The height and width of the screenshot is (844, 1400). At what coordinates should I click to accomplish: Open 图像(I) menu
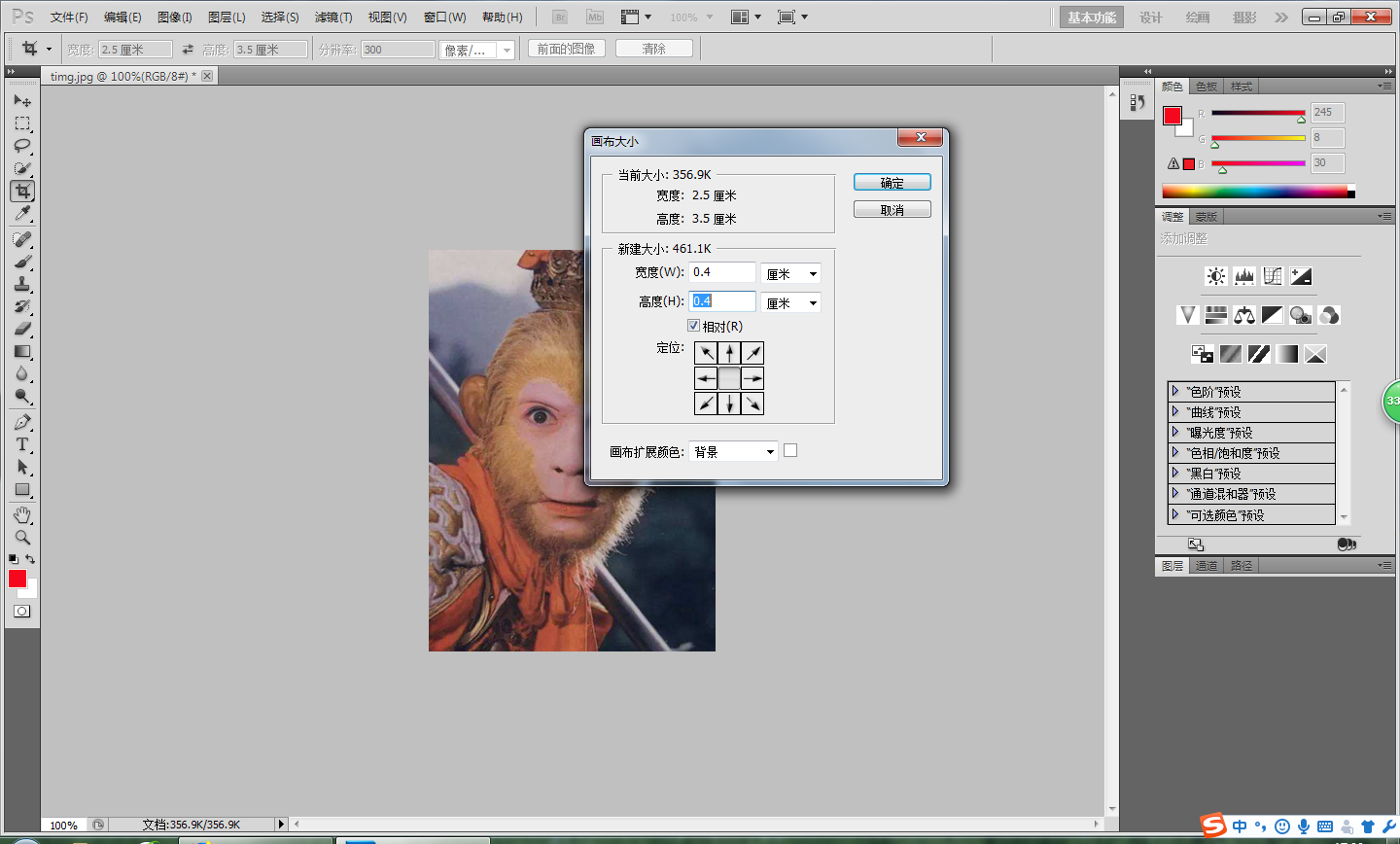coord(175,18)
